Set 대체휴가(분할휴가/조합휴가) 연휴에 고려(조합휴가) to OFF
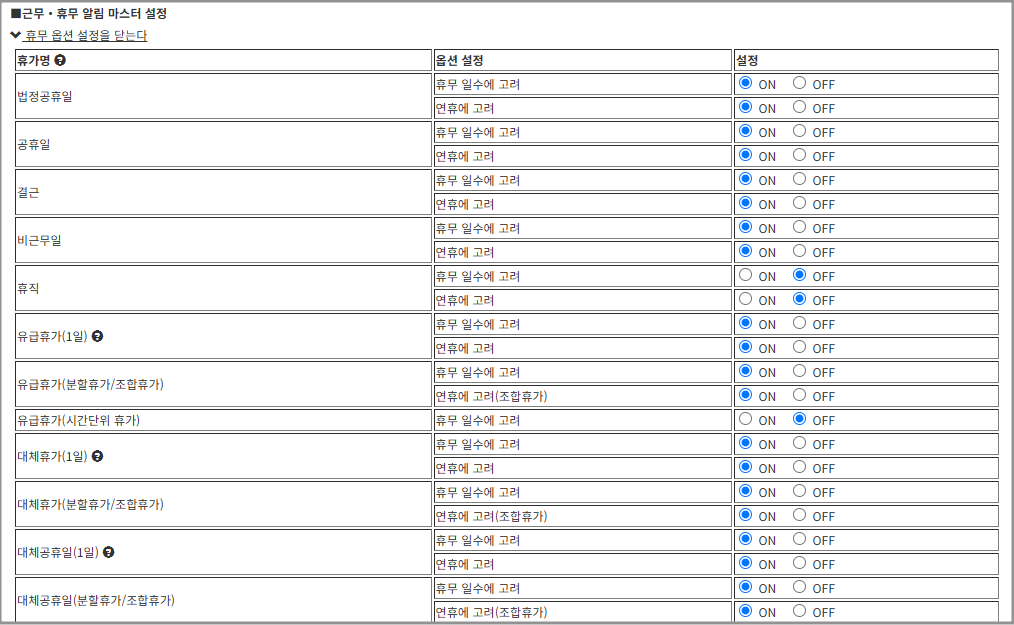 pyautogui.click(x=799, y=515)
